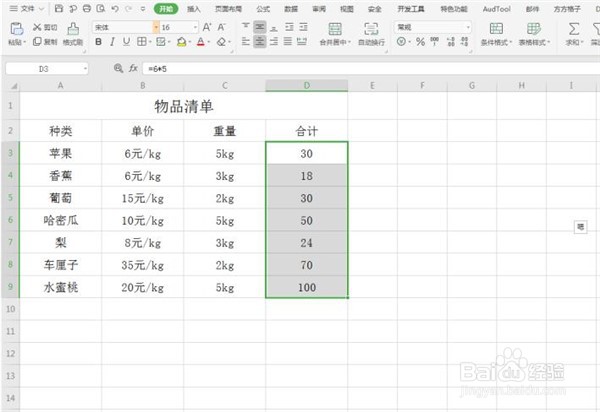The width and height of the screenshot is (600, 412).
Task: Click the cell borders icon
Action: pos(142,42)
